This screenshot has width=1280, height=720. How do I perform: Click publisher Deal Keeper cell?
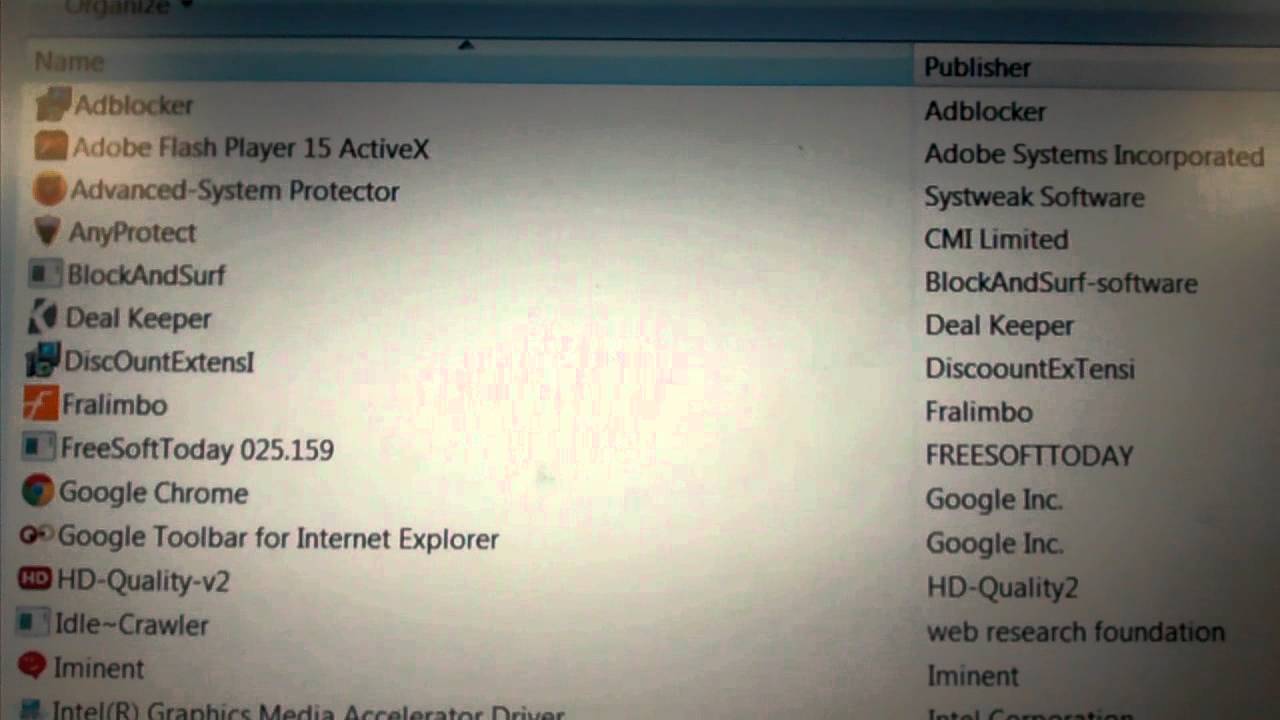tap(999, 325)
